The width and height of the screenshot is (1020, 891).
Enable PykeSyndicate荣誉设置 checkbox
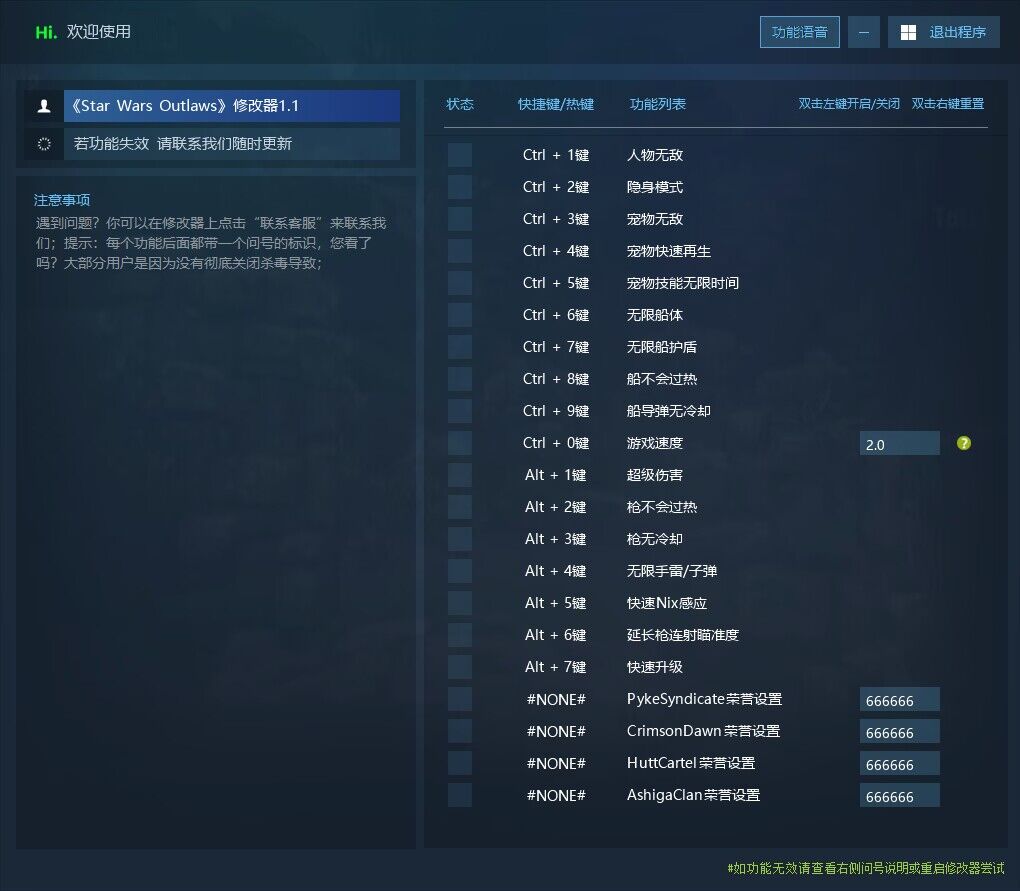pyautogui.click(x=460, y=699)
